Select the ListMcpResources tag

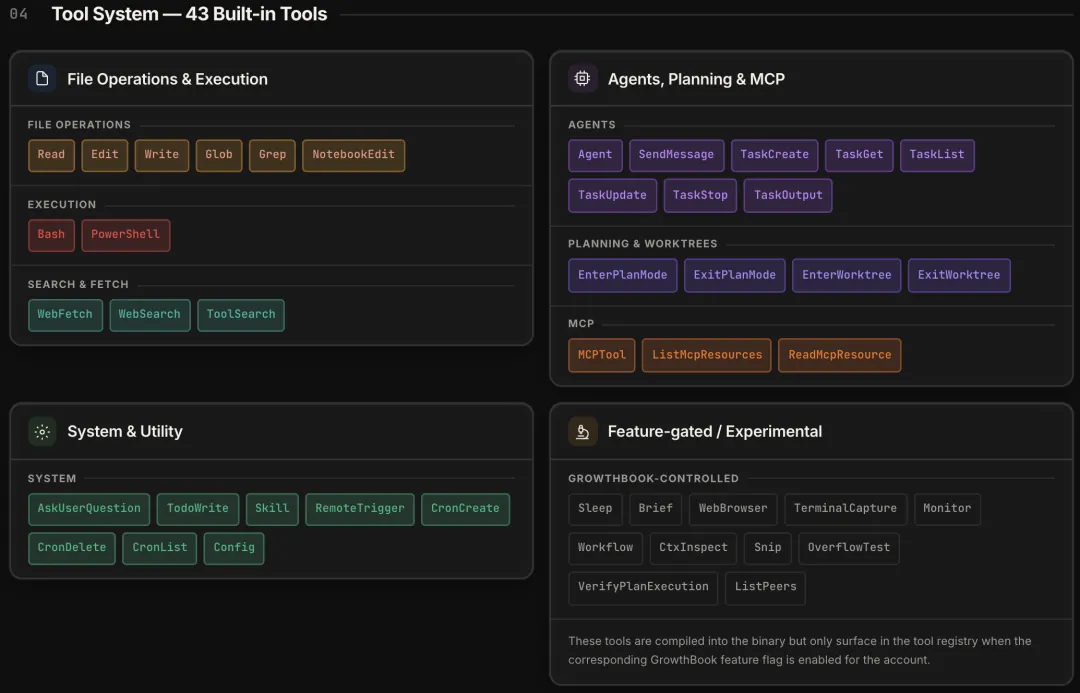click(706, 355)
